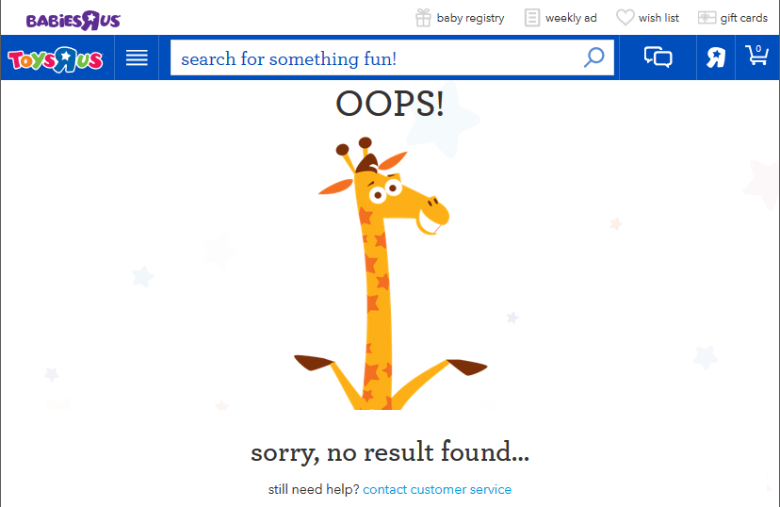The width and height of the screenshot is (780, 507).
Task: Follow the contact customer service link
Action: click(437, 490)
